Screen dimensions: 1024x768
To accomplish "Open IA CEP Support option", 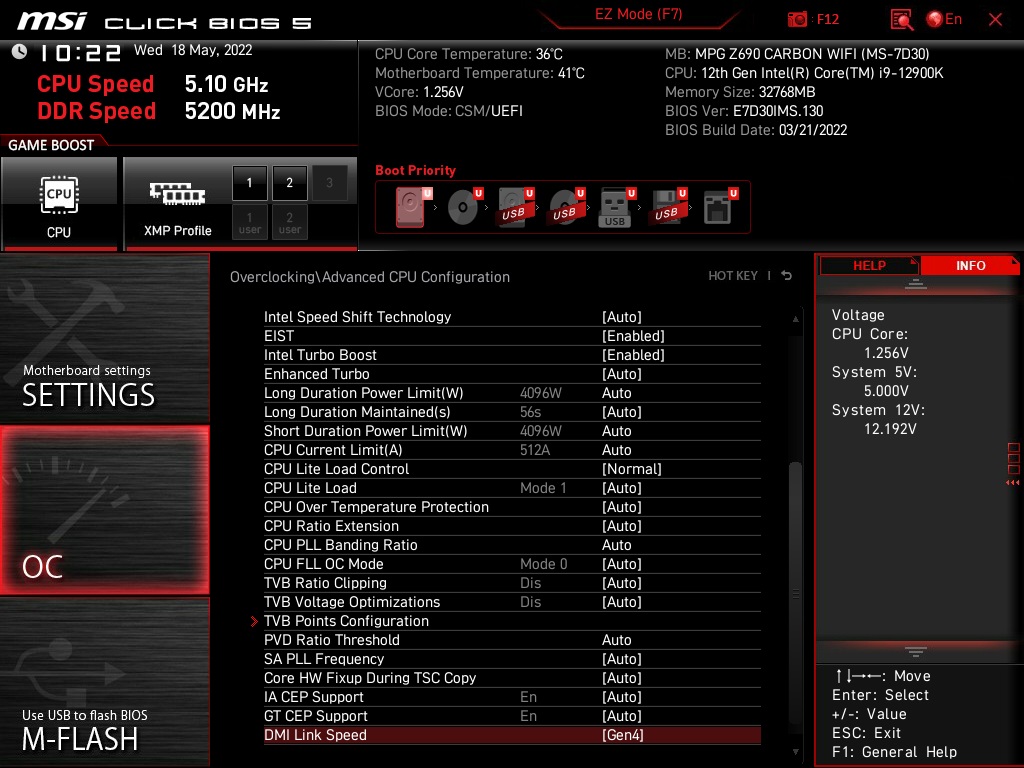I will click(512, 696).
